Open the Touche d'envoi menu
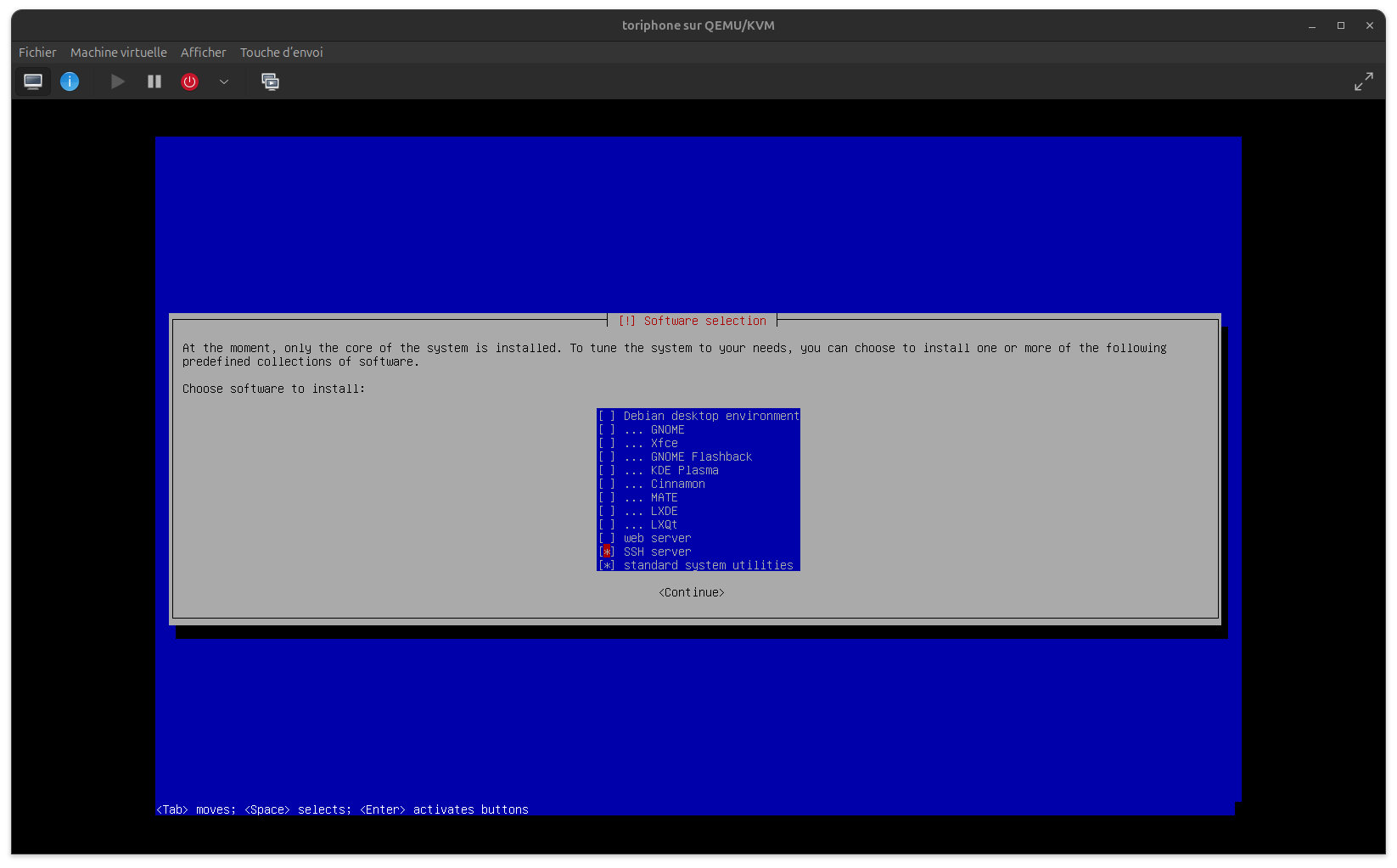The height and width of the screenshot is (868, 1397). point(281,53)
